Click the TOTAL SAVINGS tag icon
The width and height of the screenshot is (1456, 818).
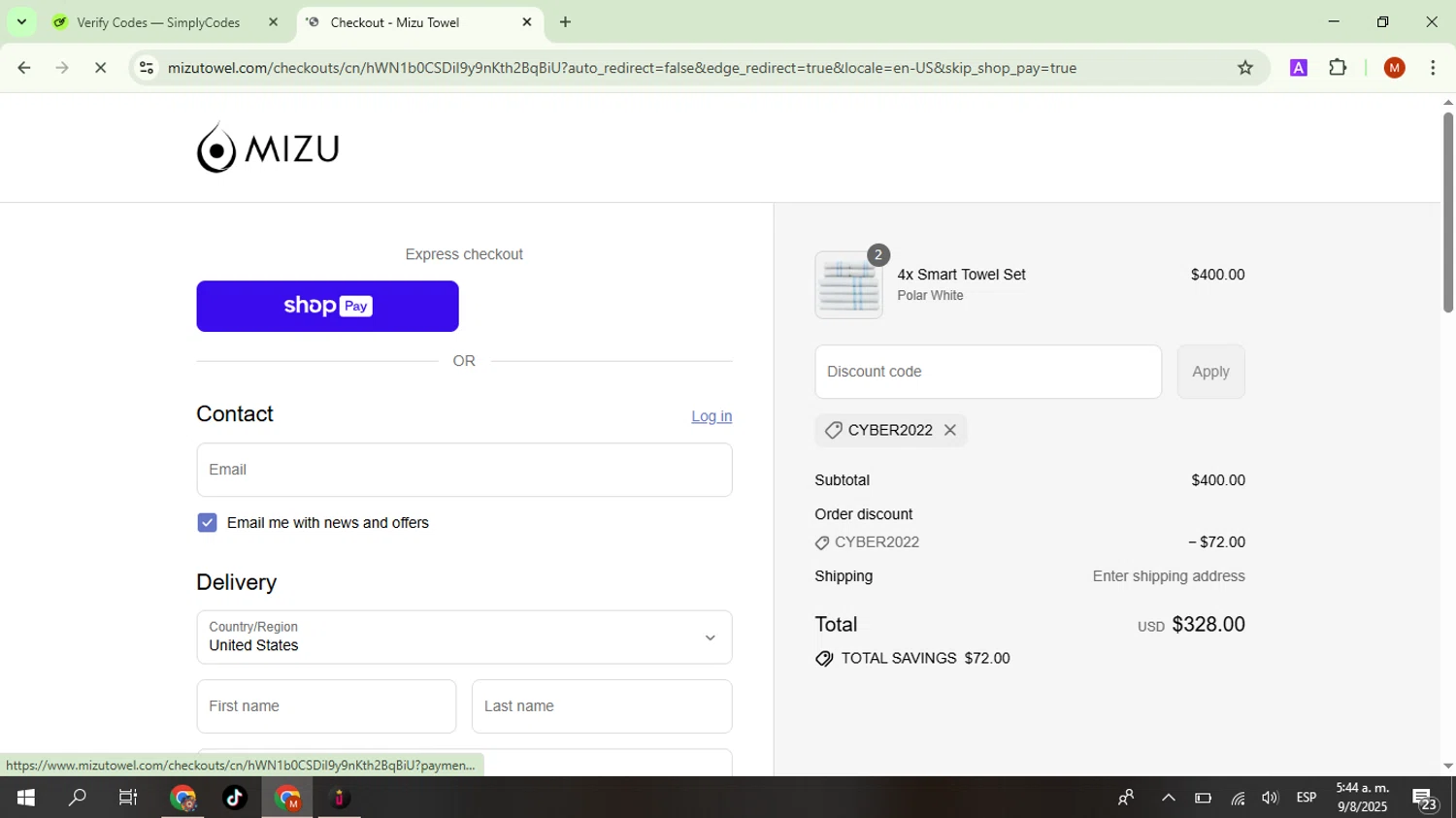[824, 659]
